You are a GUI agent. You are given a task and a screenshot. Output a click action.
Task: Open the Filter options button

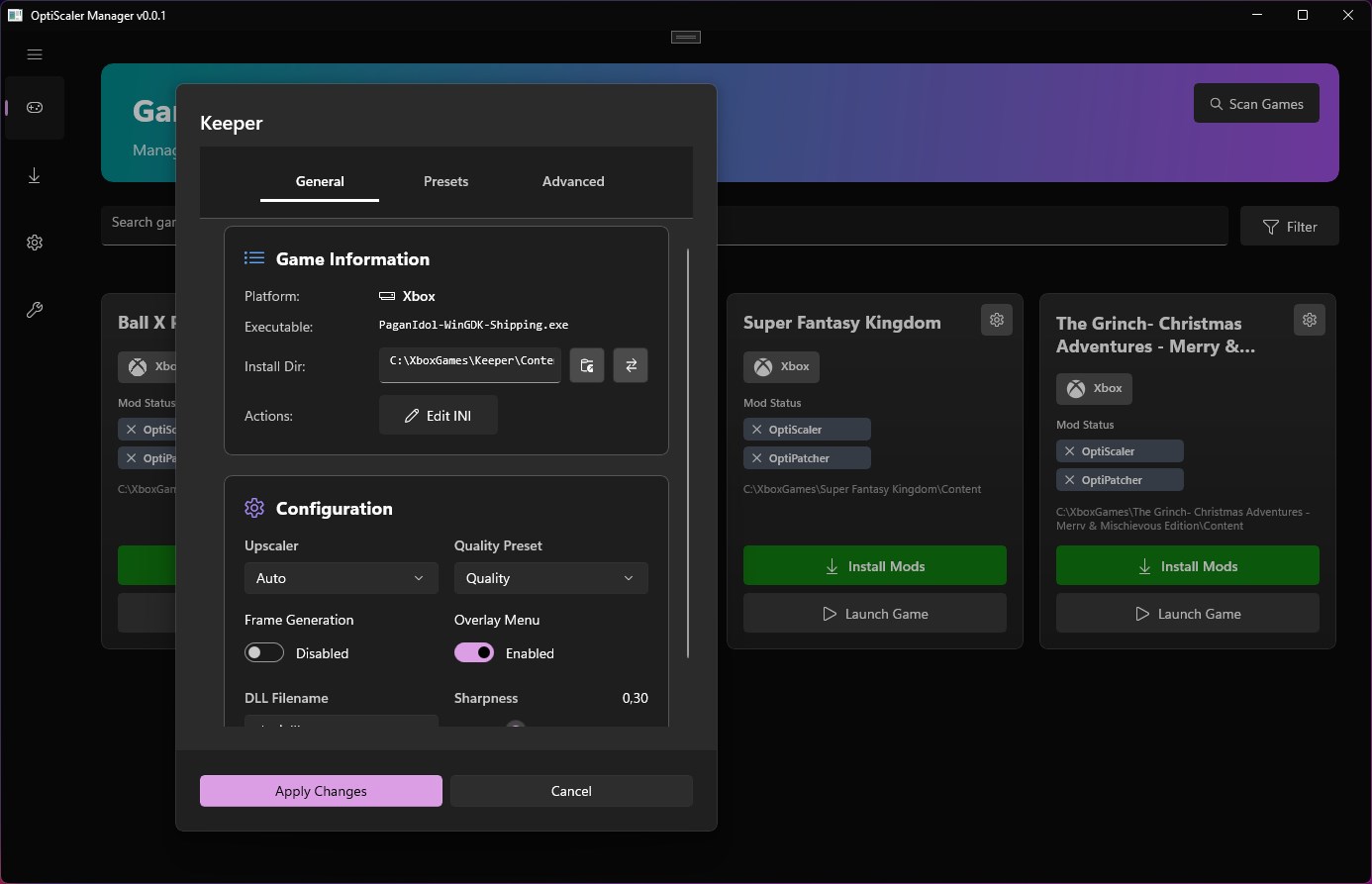pos(1290,227)
